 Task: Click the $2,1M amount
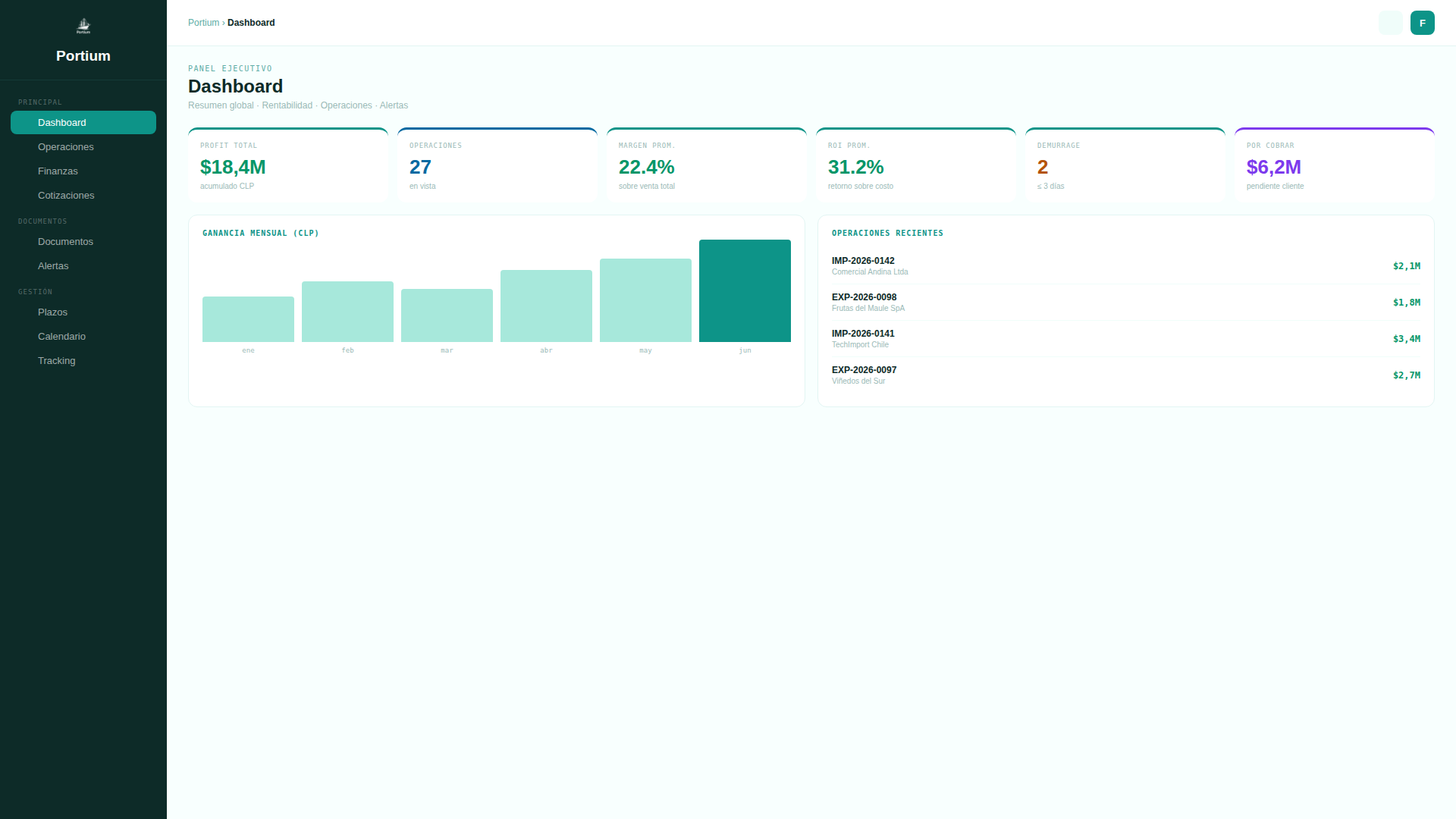(1407, 266)
